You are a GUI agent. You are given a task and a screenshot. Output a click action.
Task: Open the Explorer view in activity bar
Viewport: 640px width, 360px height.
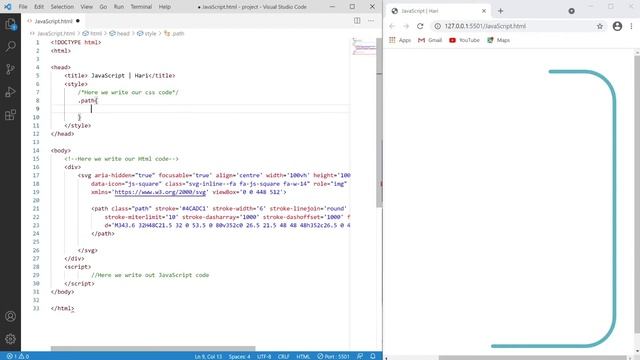pos(10,24)
